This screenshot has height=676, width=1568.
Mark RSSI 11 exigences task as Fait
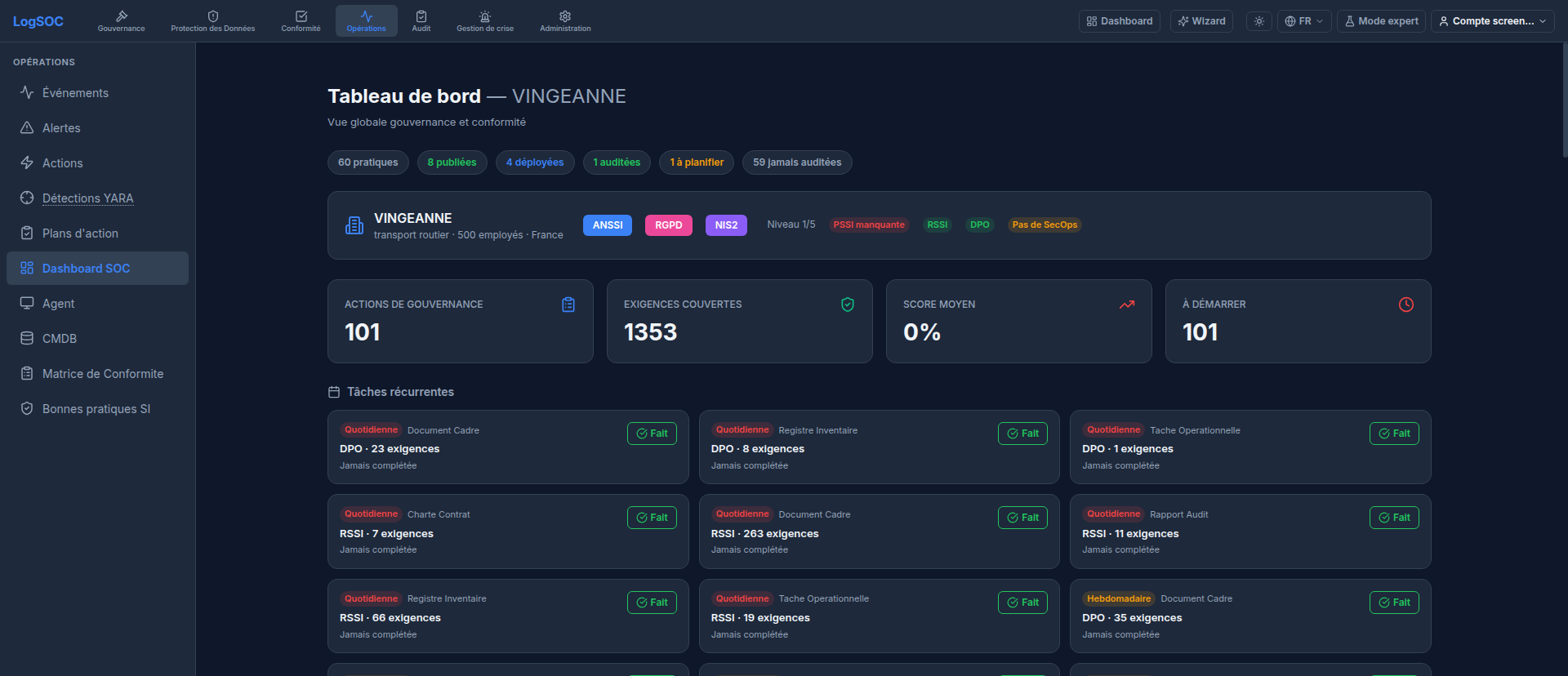pyautogui.click(x=1394, y=518)
